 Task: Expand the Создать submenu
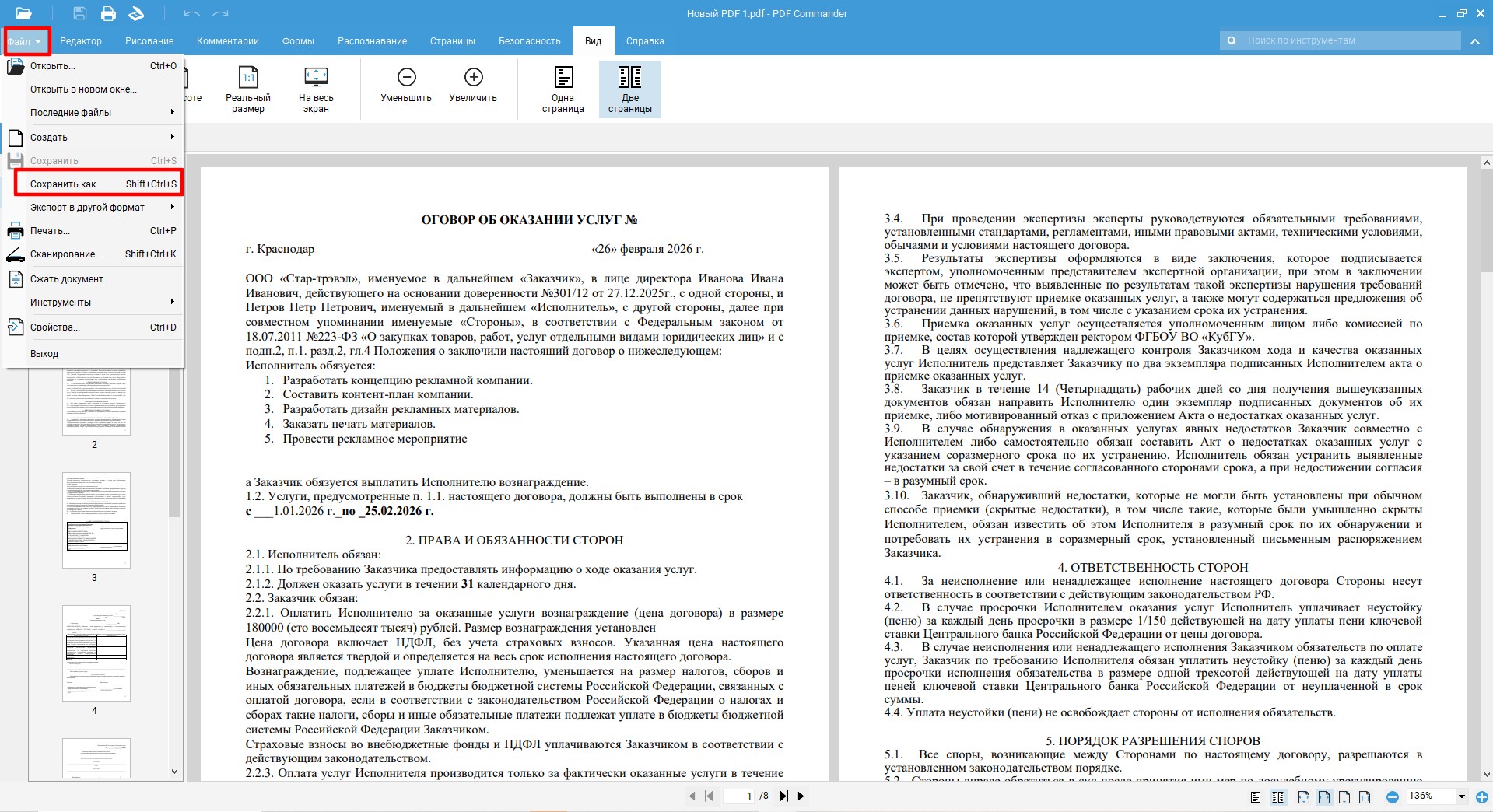[x=94, y=138]
